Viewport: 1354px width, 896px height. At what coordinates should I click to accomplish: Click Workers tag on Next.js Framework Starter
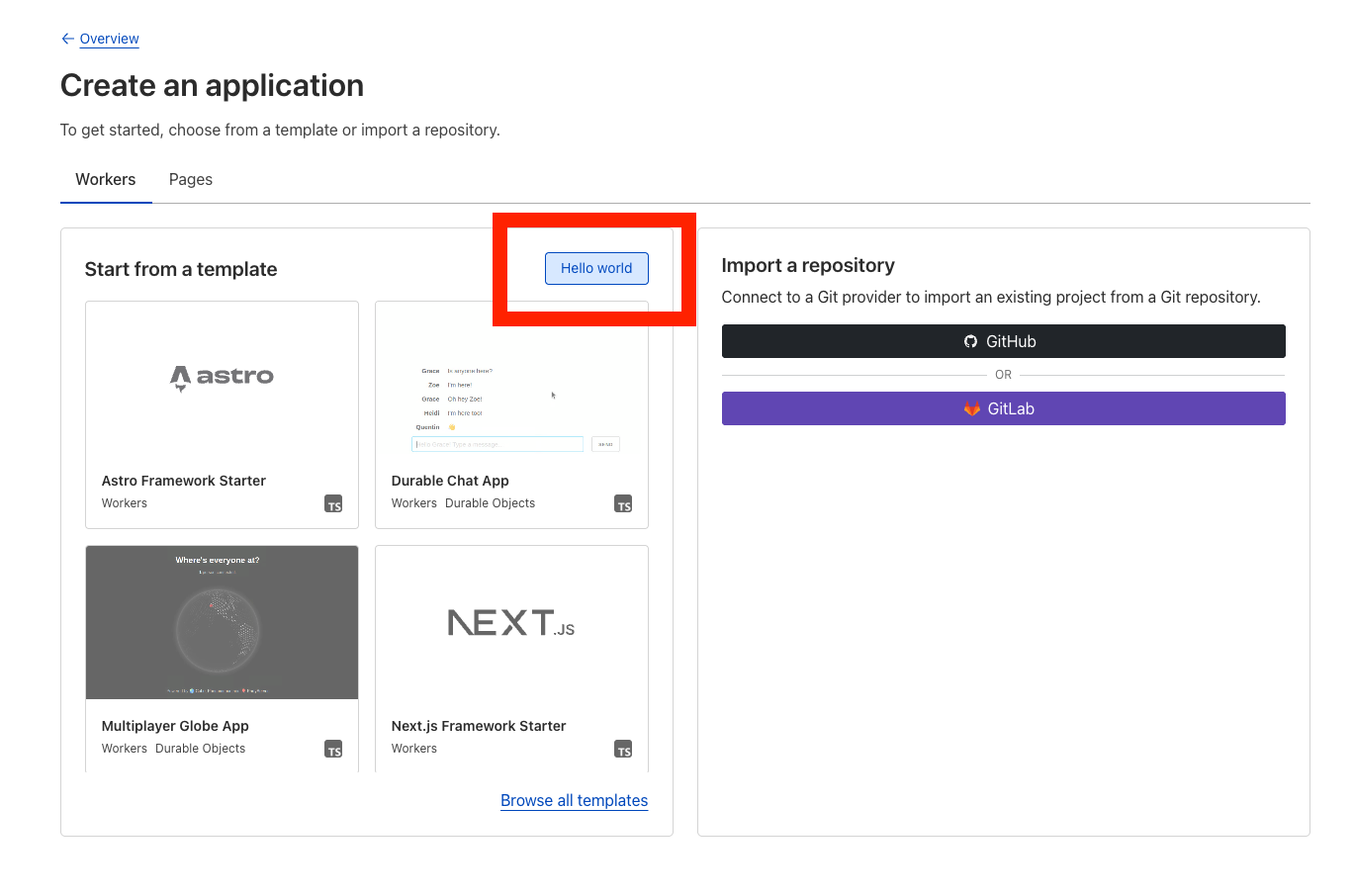coord(414,749)
